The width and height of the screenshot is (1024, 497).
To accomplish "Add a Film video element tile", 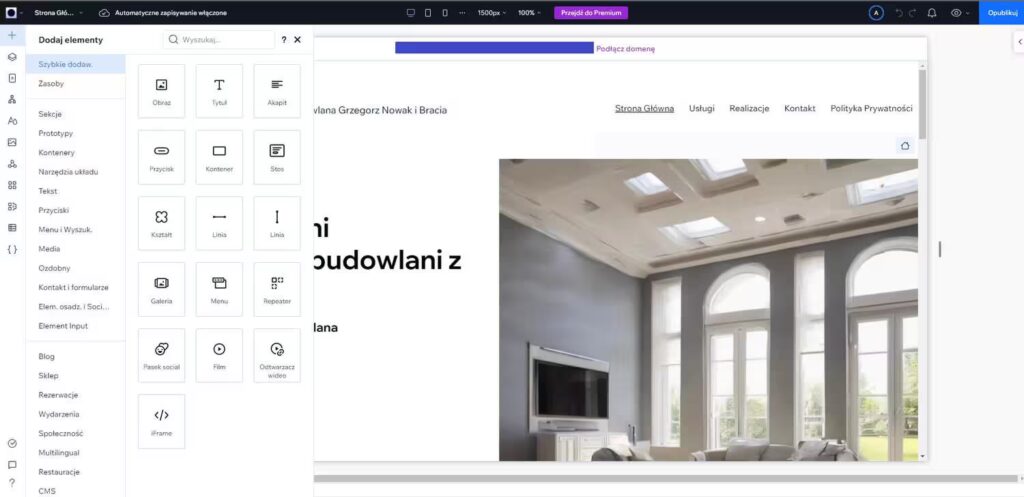I will tap(219, 356).
